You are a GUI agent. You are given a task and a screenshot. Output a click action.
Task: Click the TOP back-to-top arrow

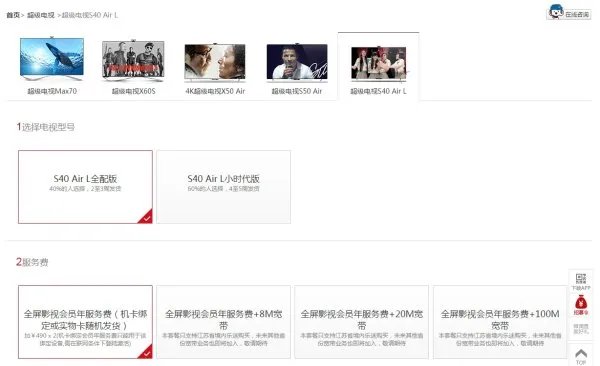(x=581, y=356)
